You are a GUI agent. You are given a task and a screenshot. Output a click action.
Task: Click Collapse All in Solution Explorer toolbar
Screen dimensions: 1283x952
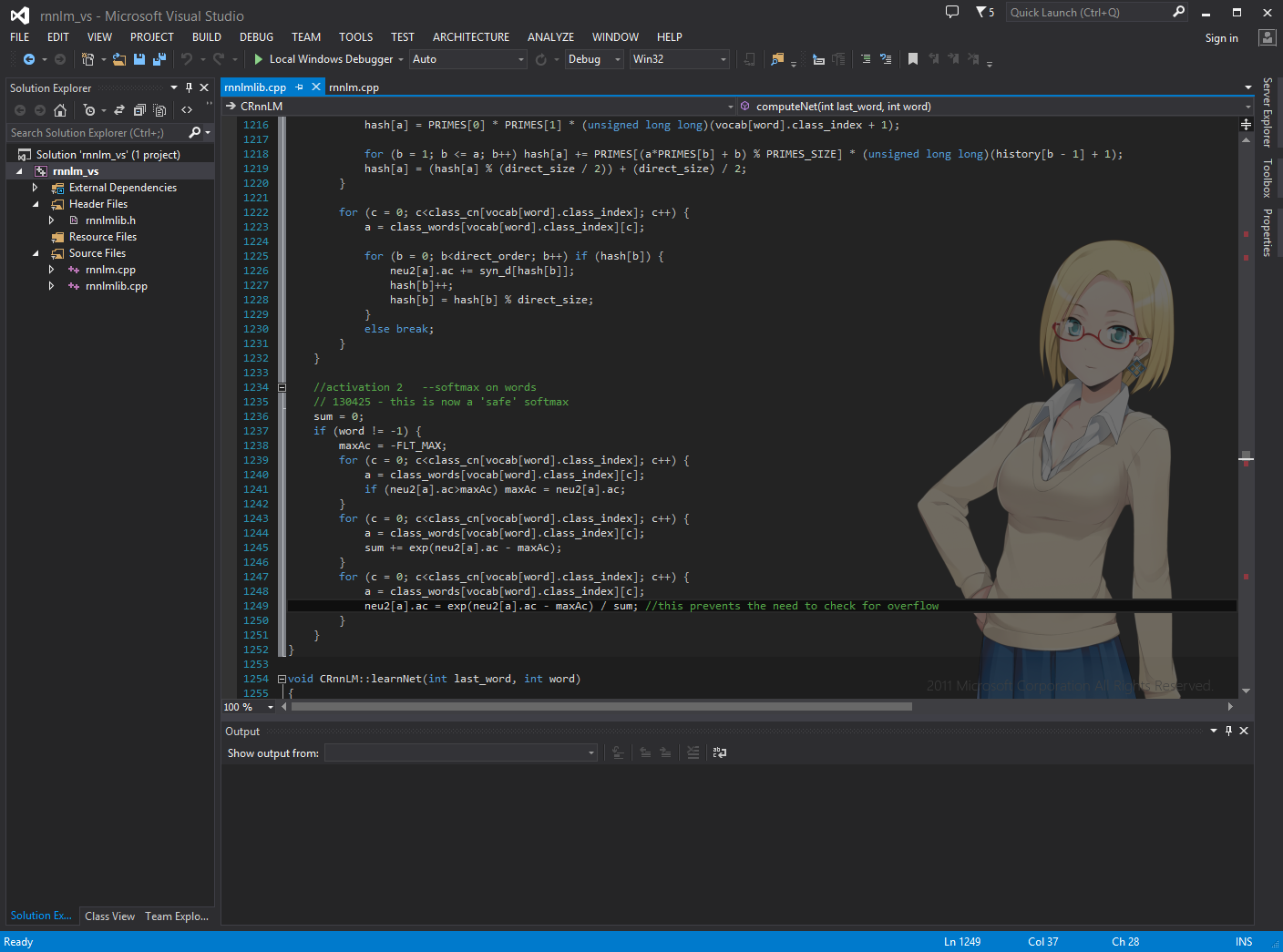(x=139, y=110)
